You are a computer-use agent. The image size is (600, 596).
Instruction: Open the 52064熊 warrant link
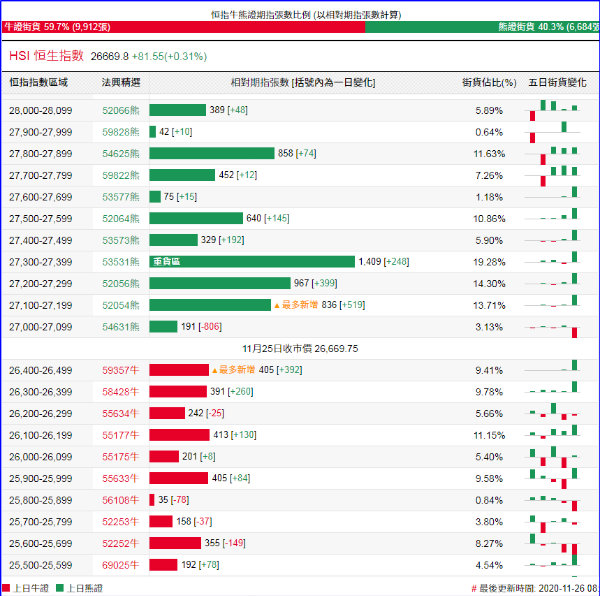click(x=121, y=219)
